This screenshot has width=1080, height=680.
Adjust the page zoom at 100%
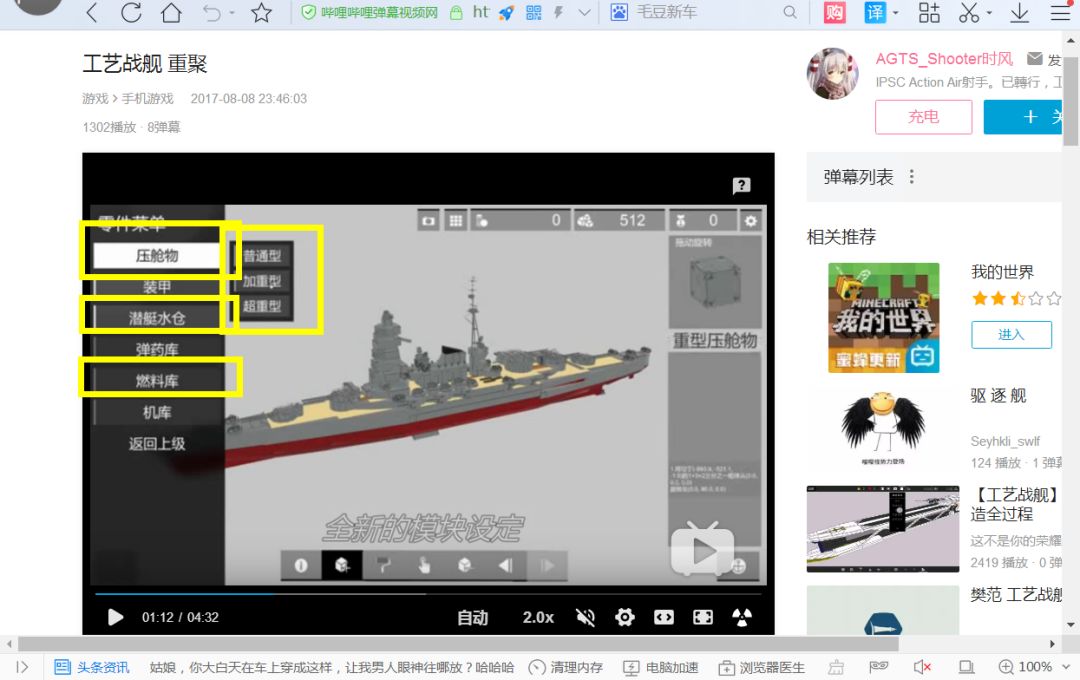(x=1034, y=667)
